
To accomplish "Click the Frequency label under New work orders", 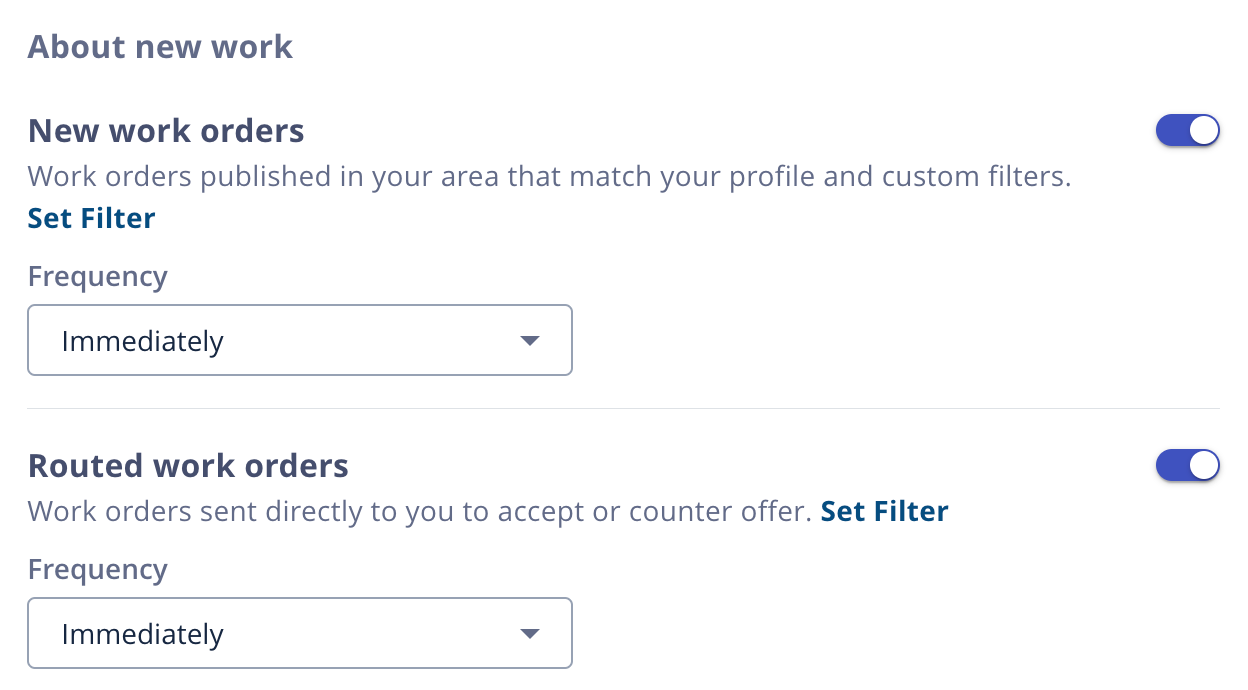I will point(97,276).
